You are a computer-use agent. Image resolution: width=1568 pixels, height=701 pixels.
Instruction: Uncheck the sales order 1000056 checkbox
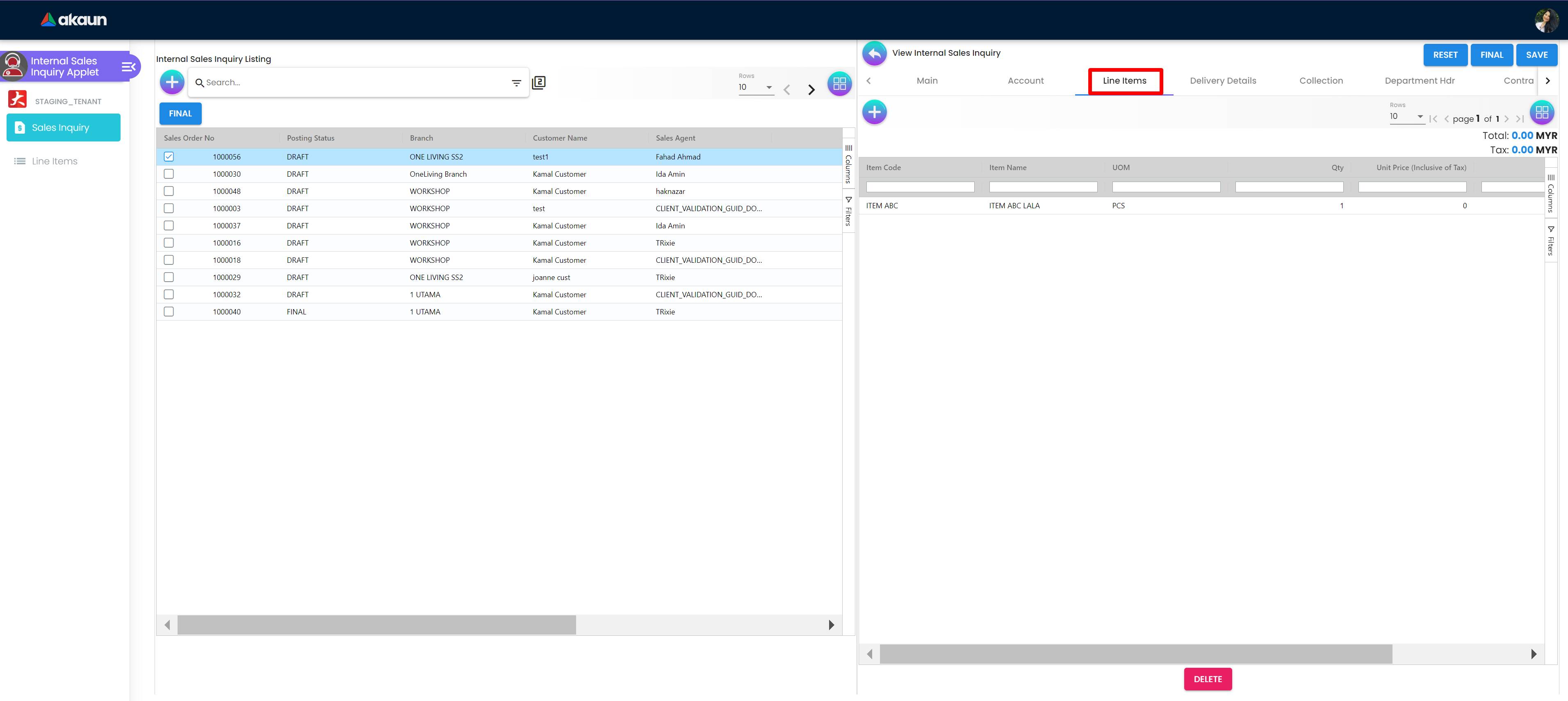coord(169,157)
